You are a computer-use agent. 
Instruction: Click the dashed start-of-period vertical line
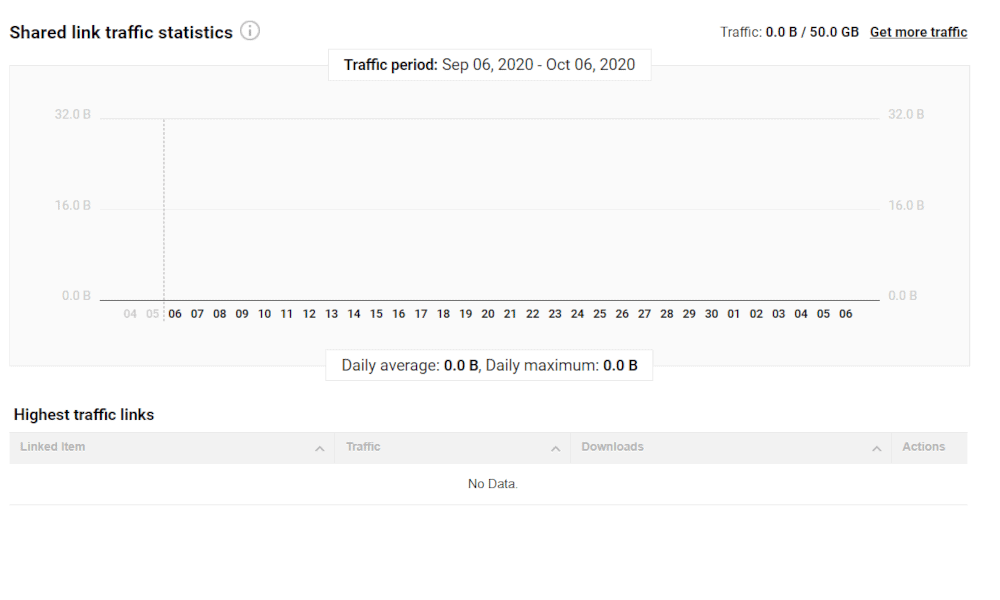(x=164, y=217)
